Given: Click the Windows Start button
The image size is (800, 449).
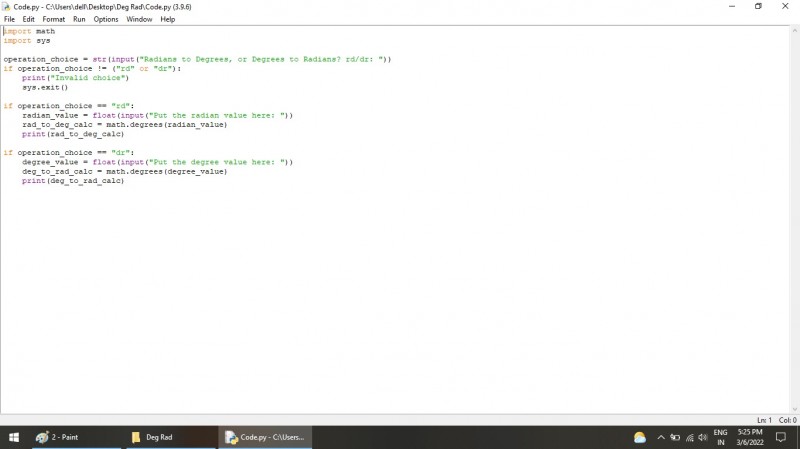Looking at the screenshot, I should point(14,437).
